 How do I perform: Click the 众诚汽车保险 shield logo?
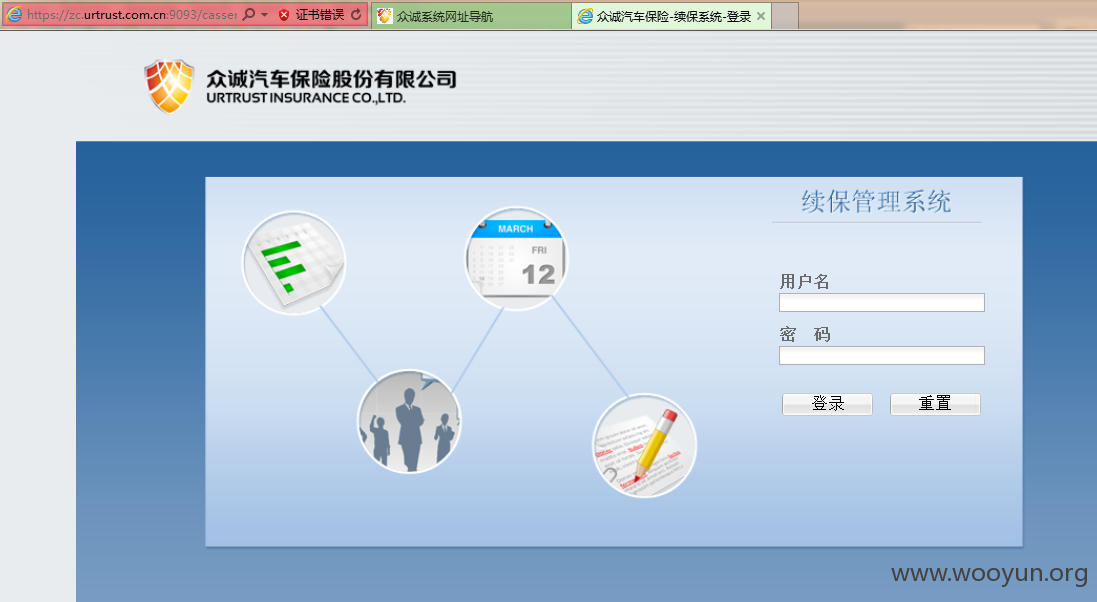169,86
